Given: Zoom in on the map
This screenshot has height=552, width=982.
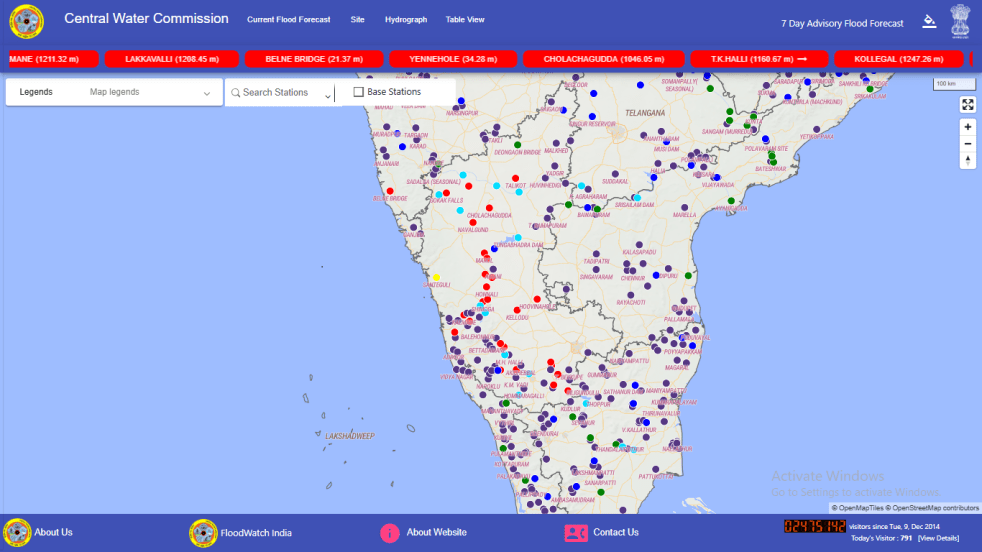Looking at the screenshot, I should tap(967, 127).
